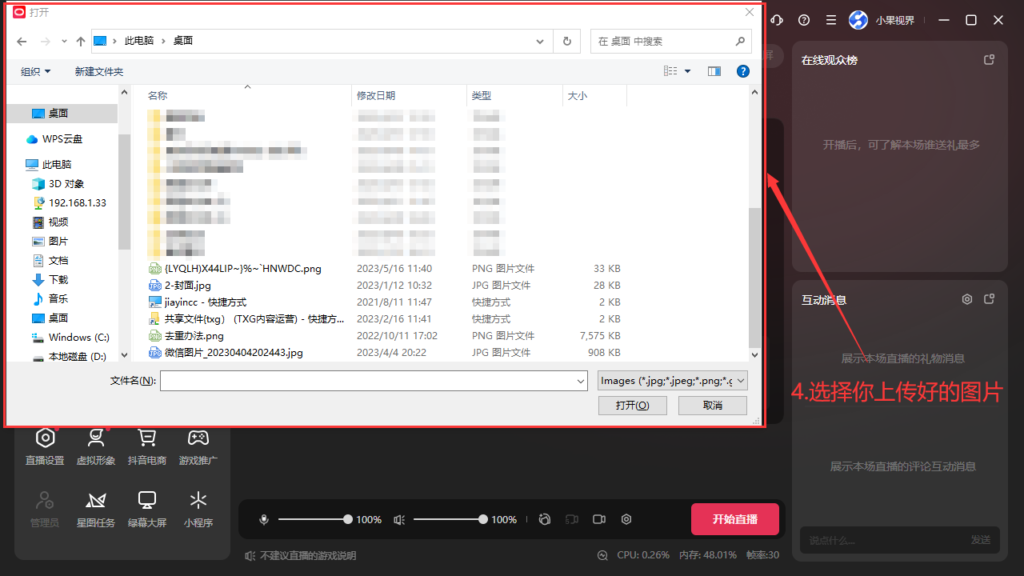This screenshot has width=1024, height=576.
Task: Expand the 组织 organize menu
Action: pos(36,72)
